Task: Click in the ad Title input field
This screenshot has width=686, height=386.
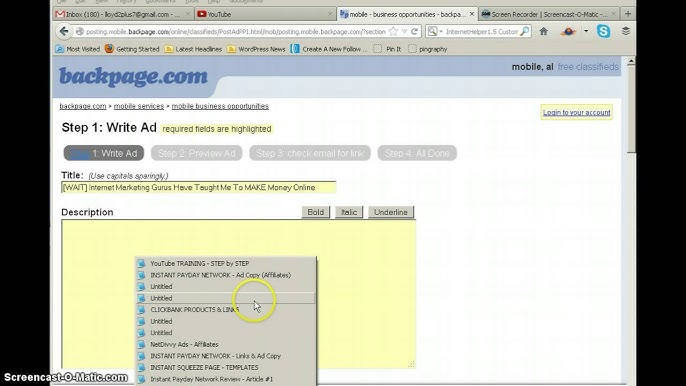Action: pos(199,187)
